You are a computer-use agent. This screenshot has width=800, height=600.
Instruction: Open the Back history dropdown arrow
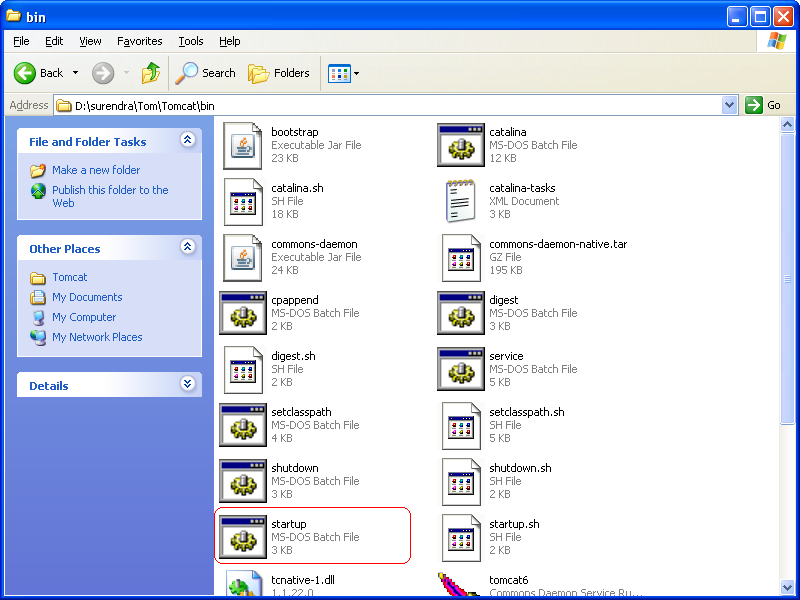[76, 73]
